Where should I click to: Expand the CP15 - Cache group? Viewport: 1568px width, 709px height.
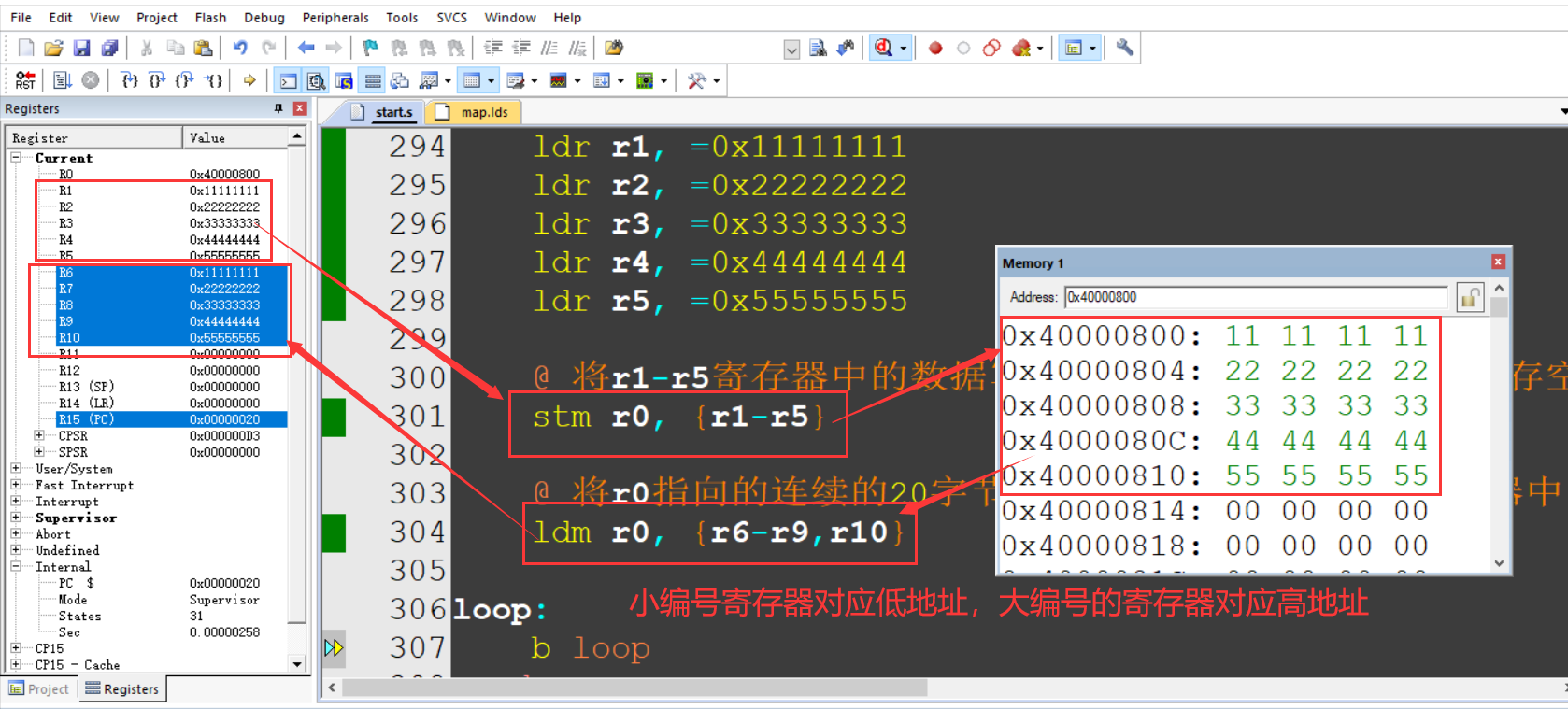point(16,664)
